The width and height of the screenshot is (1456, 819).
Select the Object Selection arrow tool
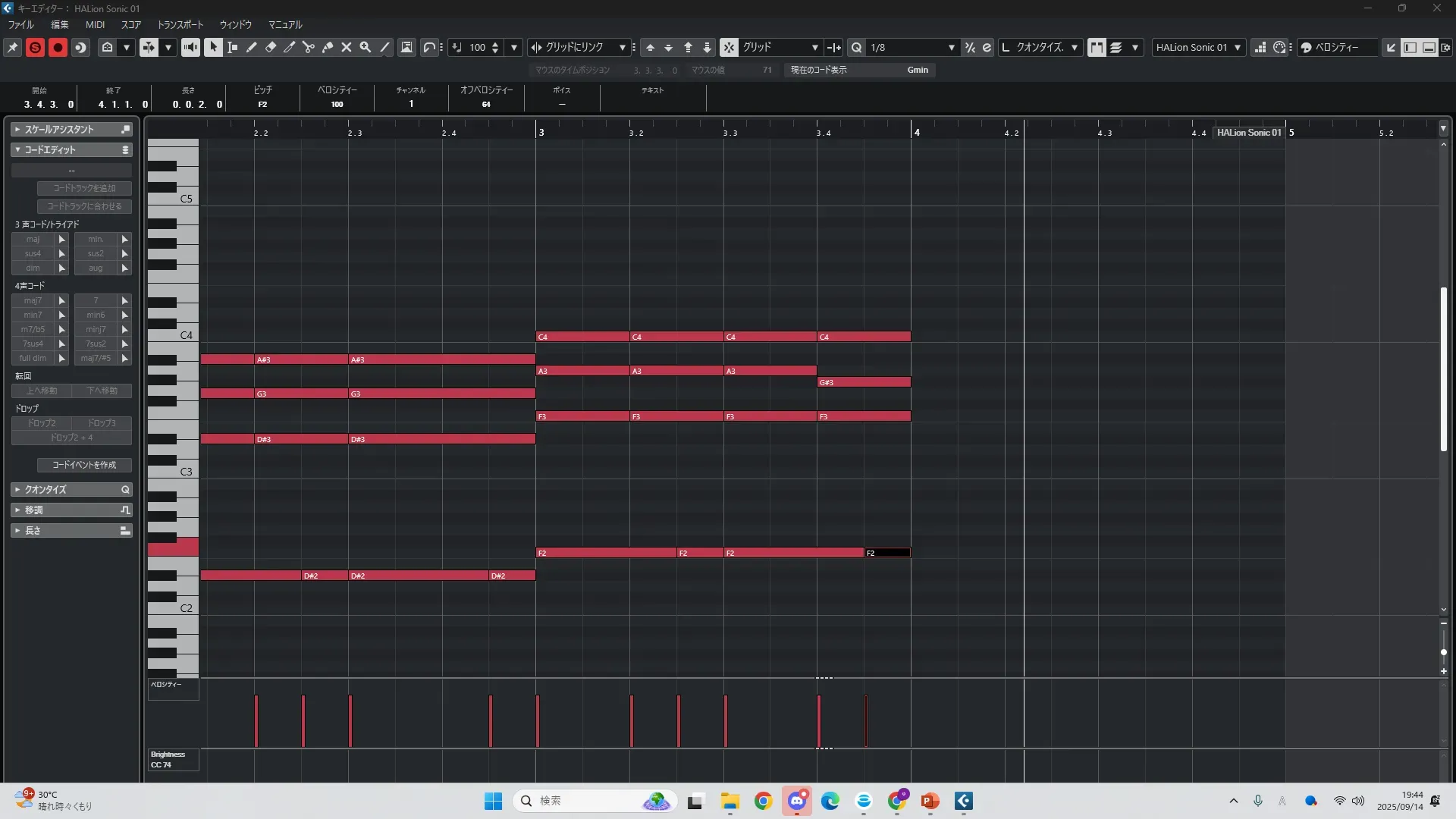(x=213, y=47)
